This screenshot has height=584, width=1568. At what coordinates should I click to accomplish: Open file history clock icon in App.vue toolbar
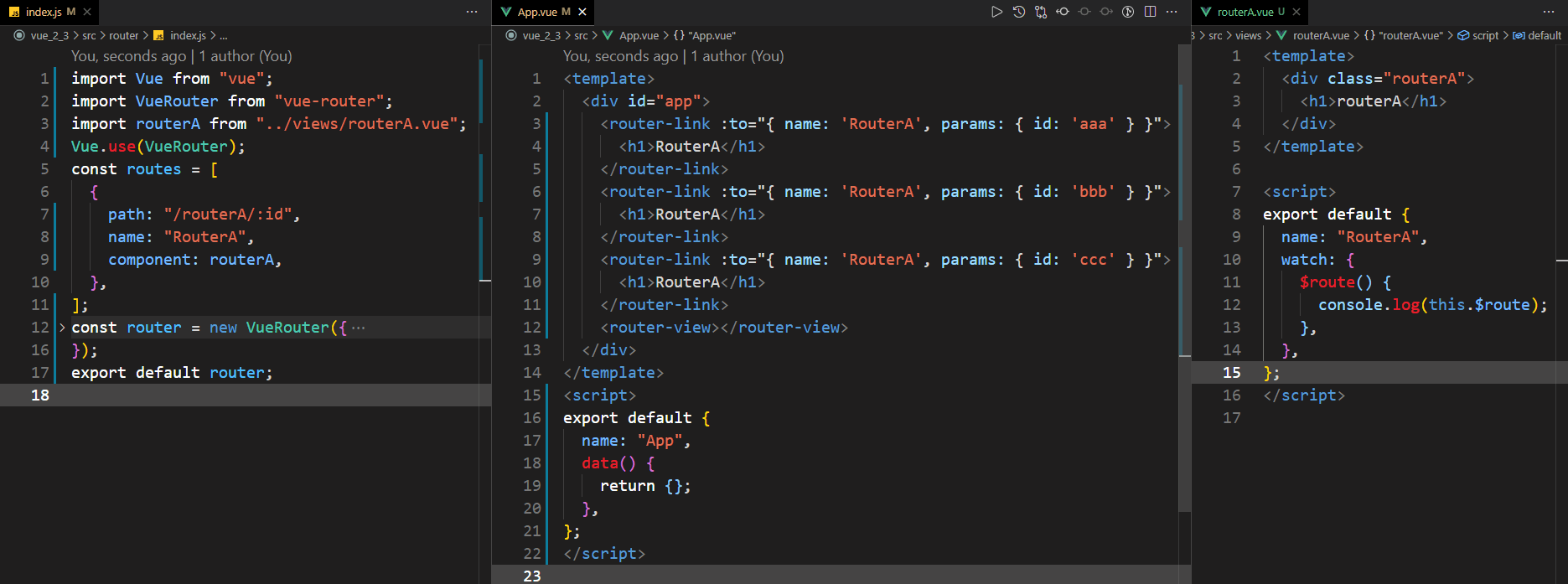pyautogui.click(x=1018, y=12)
